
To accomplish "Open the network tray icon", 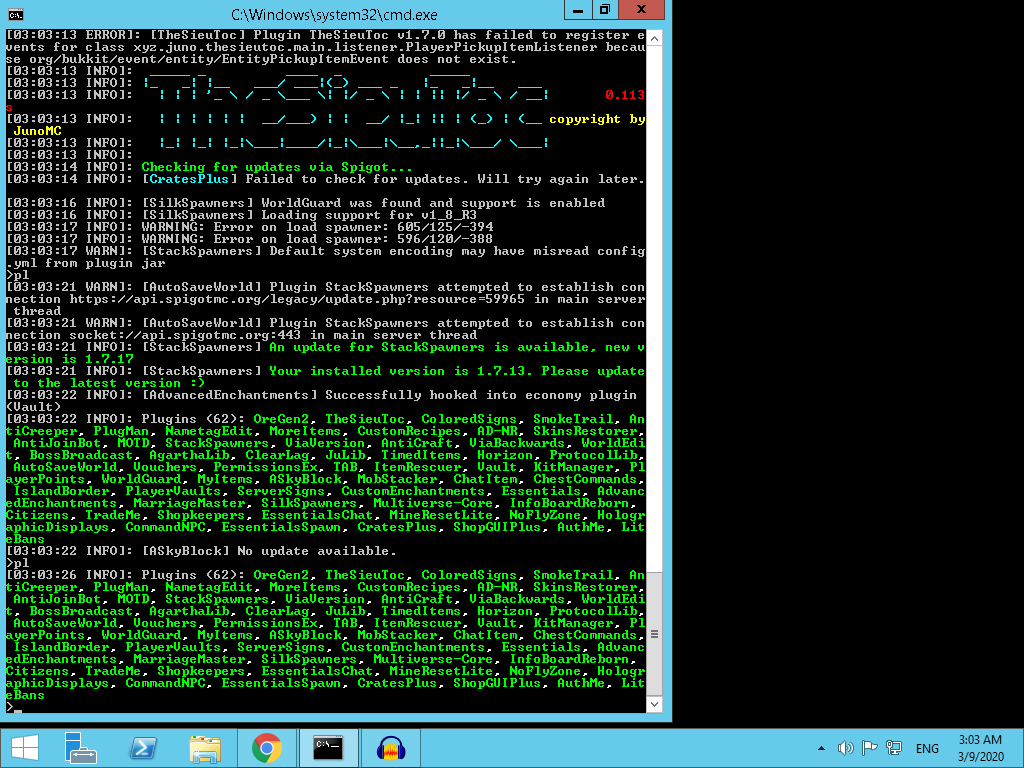I will click(894, 748).
